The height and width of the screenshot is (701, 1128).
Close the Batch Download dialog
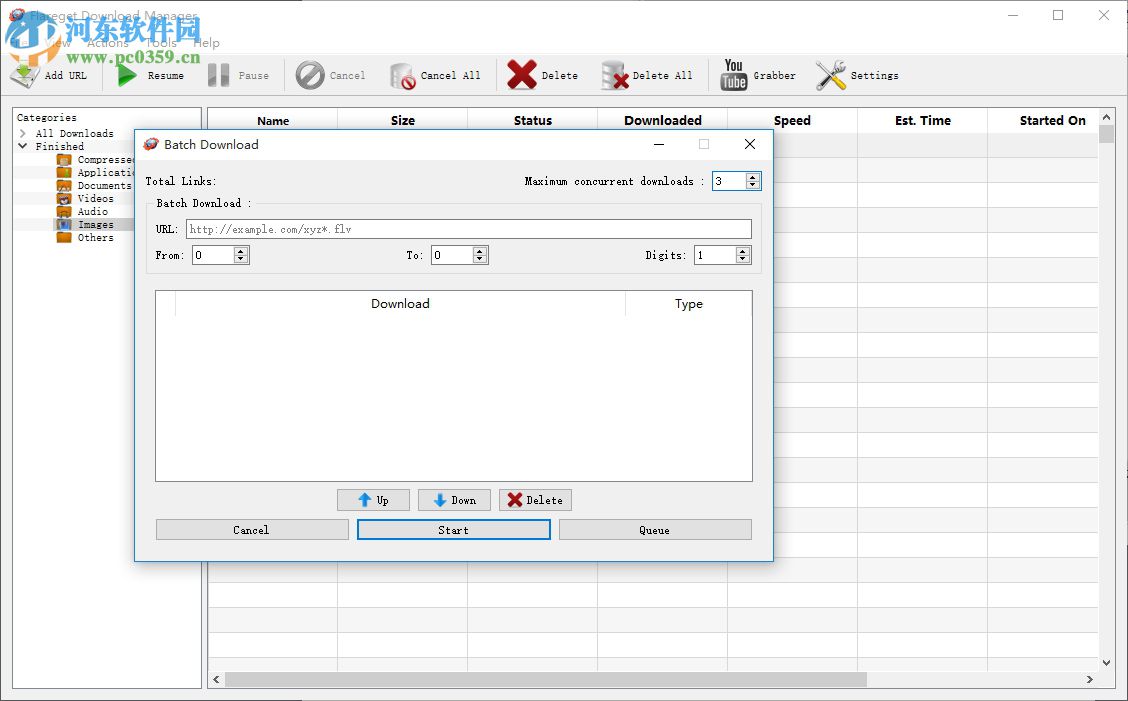click(750, 144)
